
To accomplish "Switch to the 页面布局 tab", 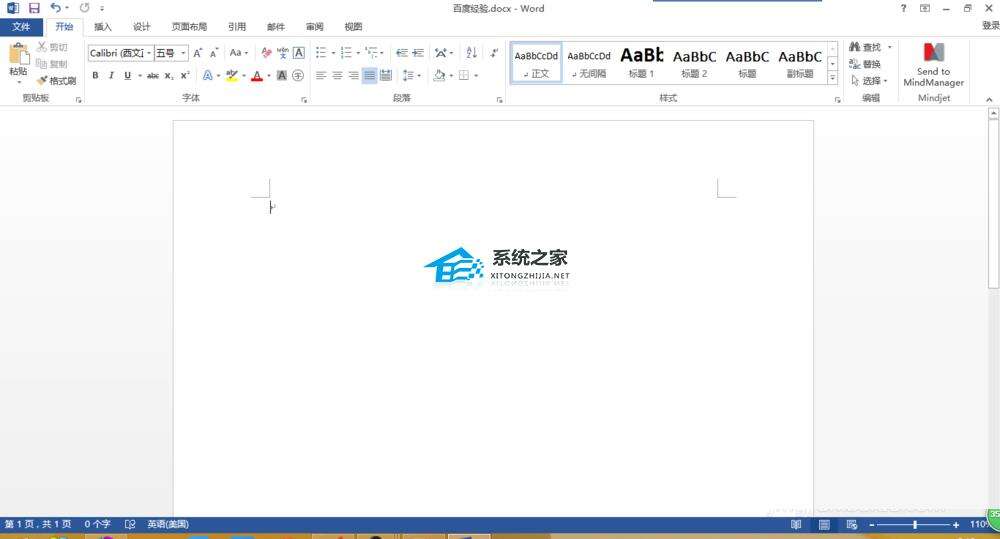I will (x=189, y=27).
